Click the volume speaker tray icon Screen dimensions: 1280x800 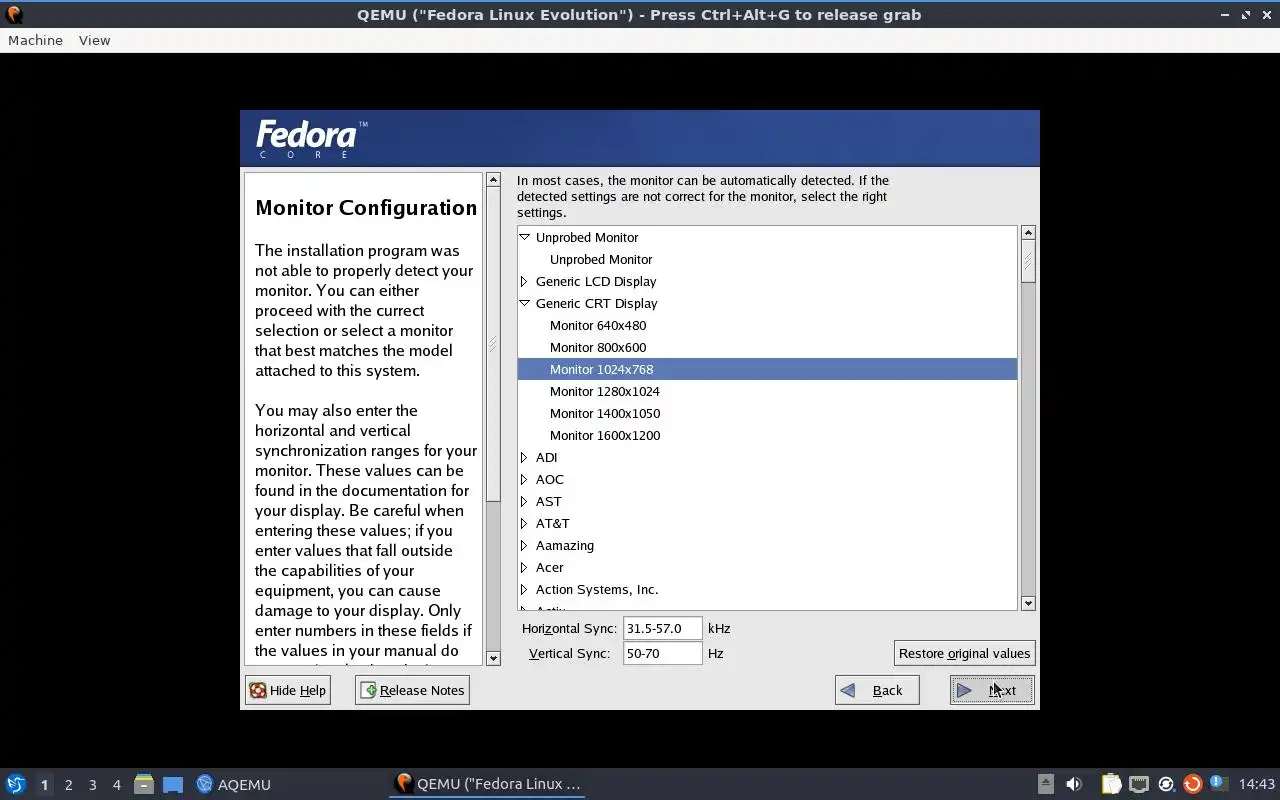(1074, 784)
